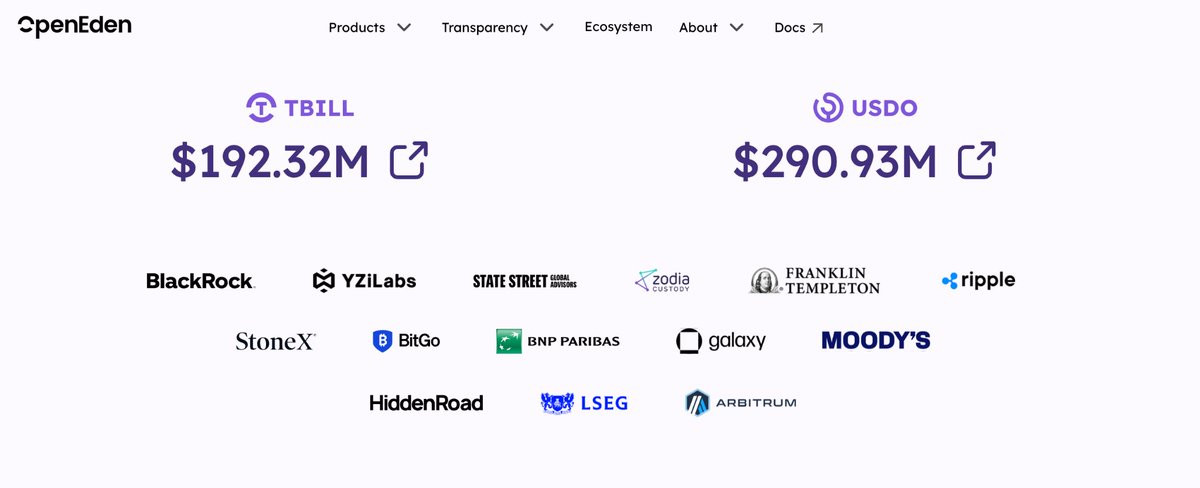Image resolution: width=1200 pixels, height=488 pixels.
Task: Click the Arbitrum logo
Action: pos(741,403)
